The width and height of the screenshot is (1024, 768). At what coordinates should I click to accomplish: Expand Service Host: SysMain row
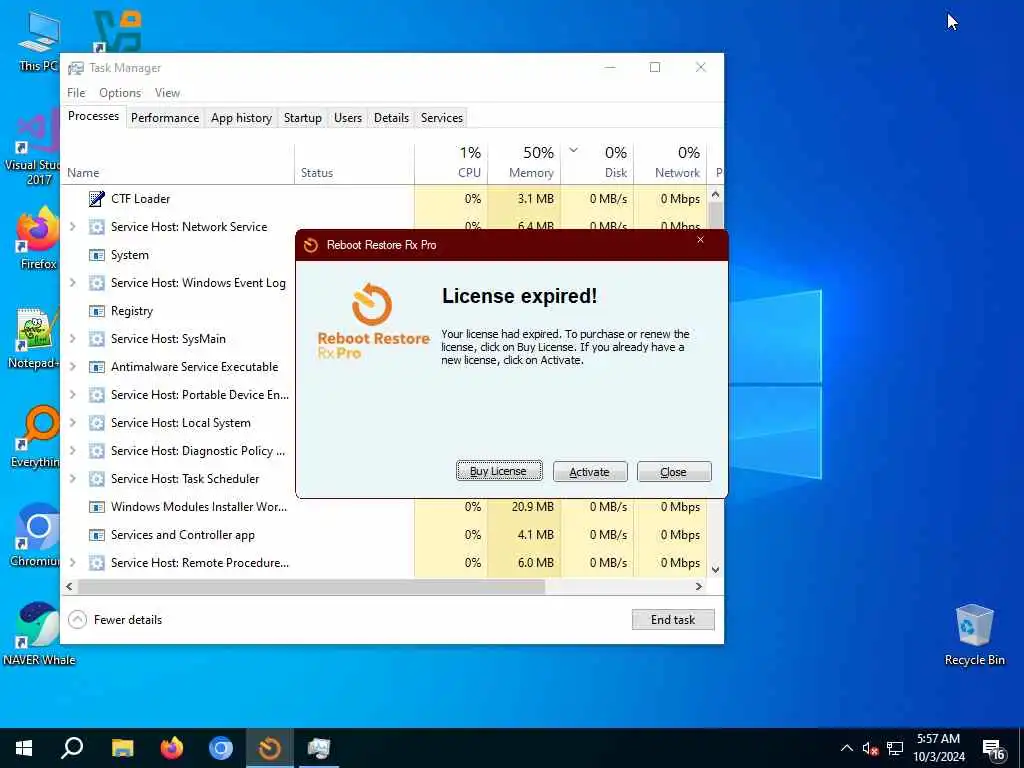pyautogui.click(x=72, y=338)
